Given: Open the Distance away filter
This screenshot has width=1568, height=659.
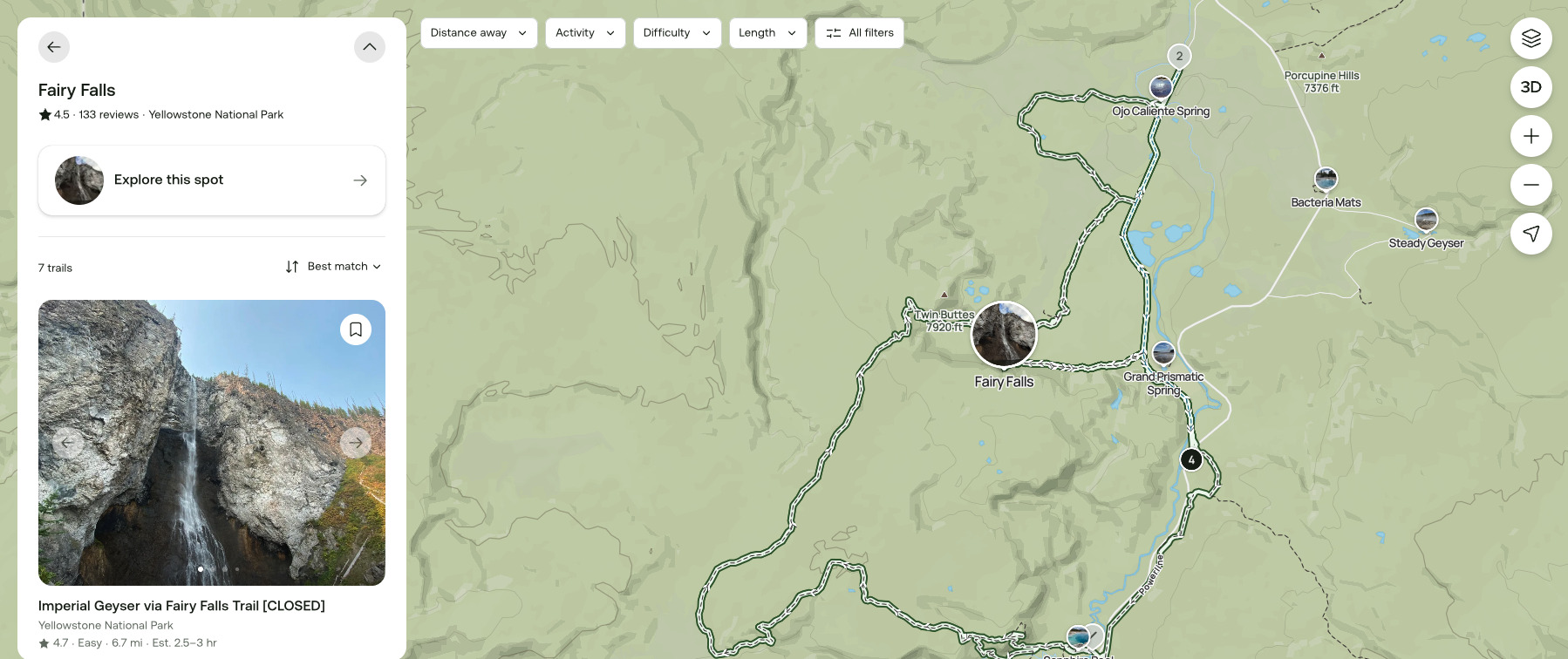Looking at the screenshot, I should coord(479,33).
